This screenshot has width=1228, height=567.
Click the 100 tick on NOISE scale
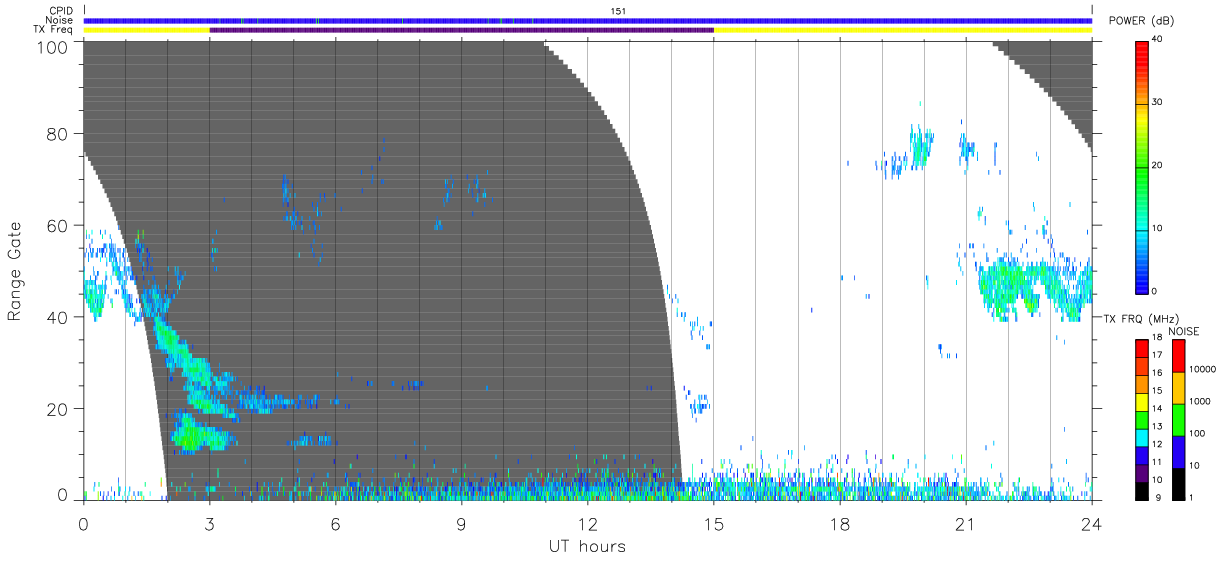click(x=1195, y=433)
